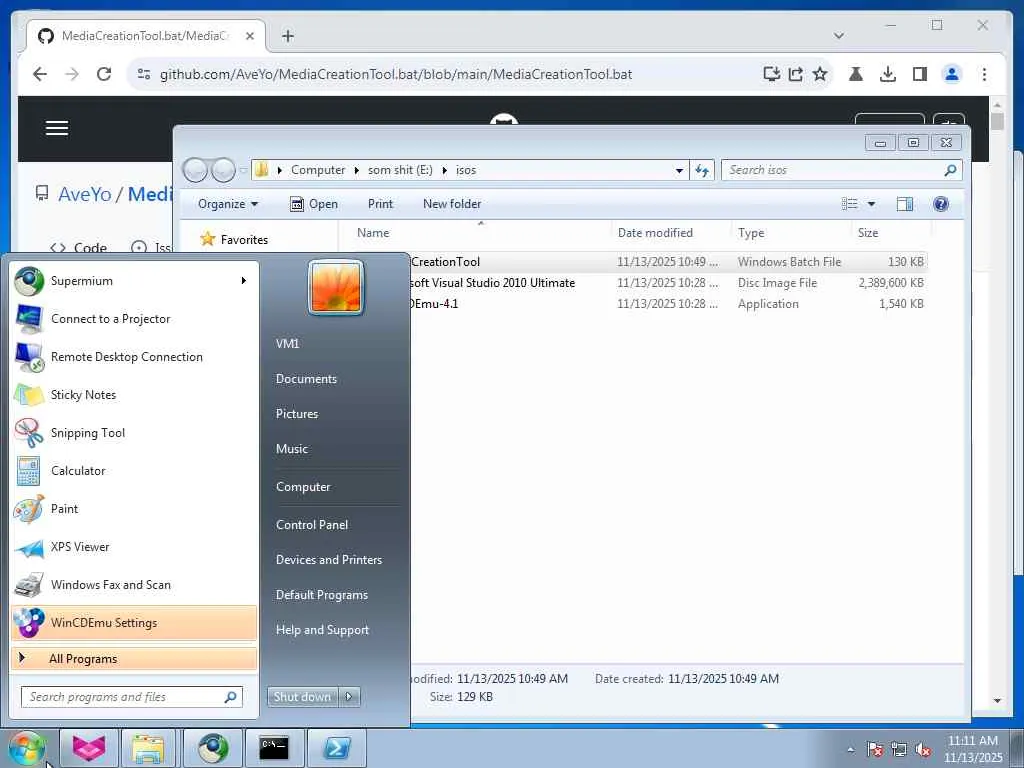Open the Organize dropdown in Explorer
This screenshot has height=768, width=1024.
(228, 204)
